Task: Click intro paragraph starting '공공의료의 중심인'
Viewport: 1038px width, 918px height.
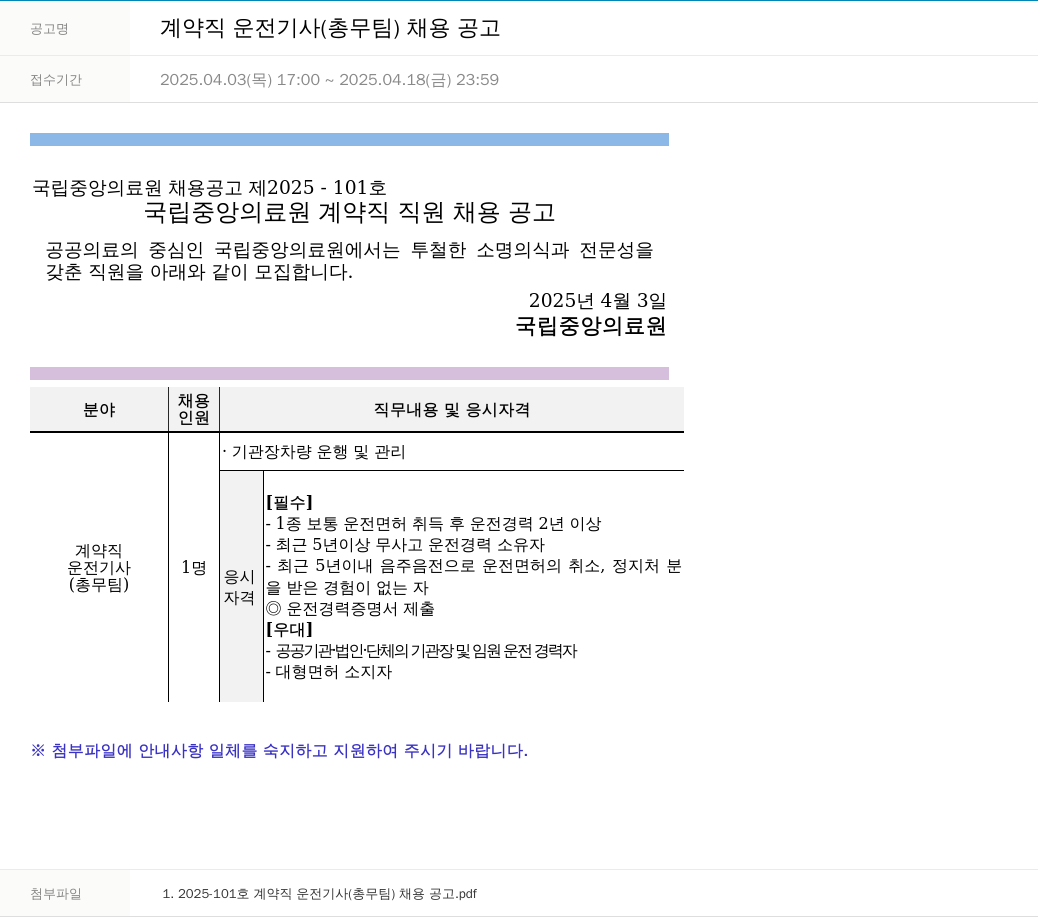Action: coord(349,261)
